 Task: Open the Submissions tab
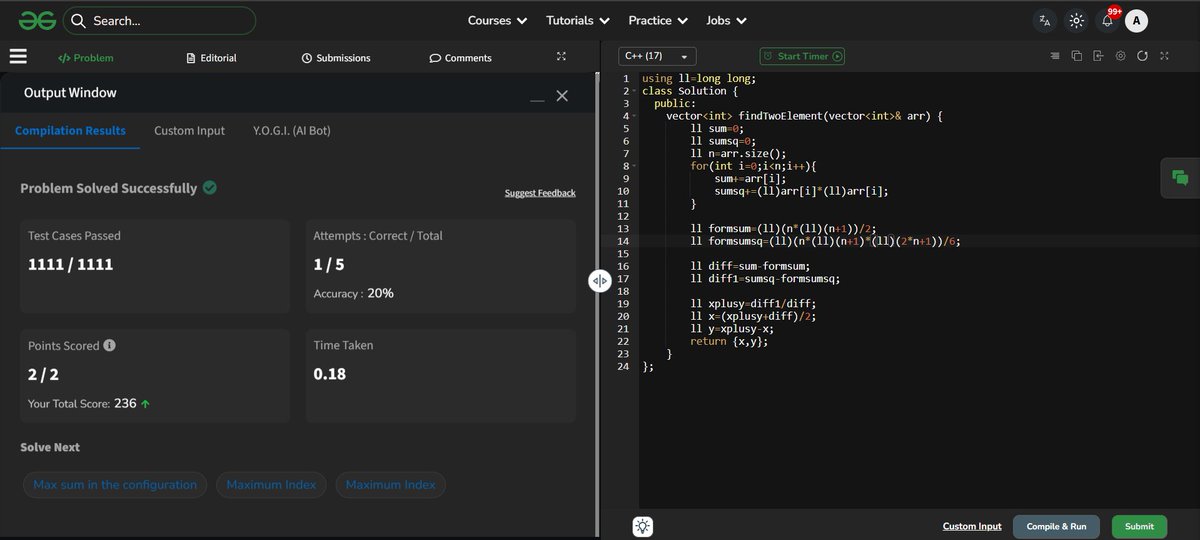336,58
